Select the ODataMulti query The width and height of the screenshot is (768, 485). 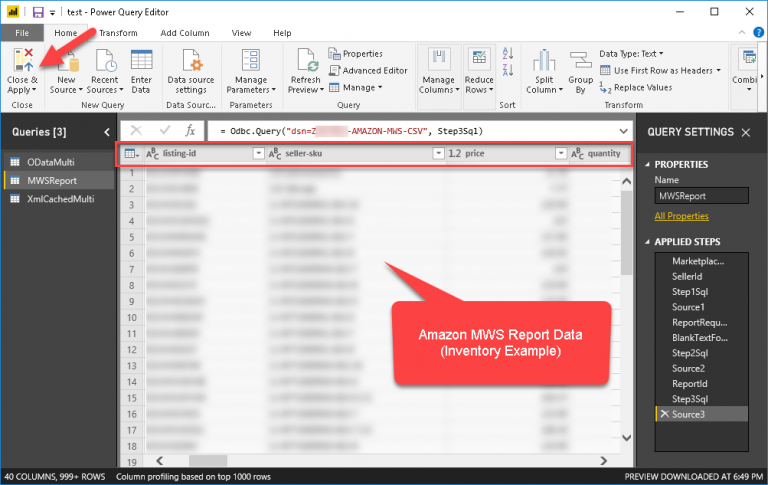(59, 162)
